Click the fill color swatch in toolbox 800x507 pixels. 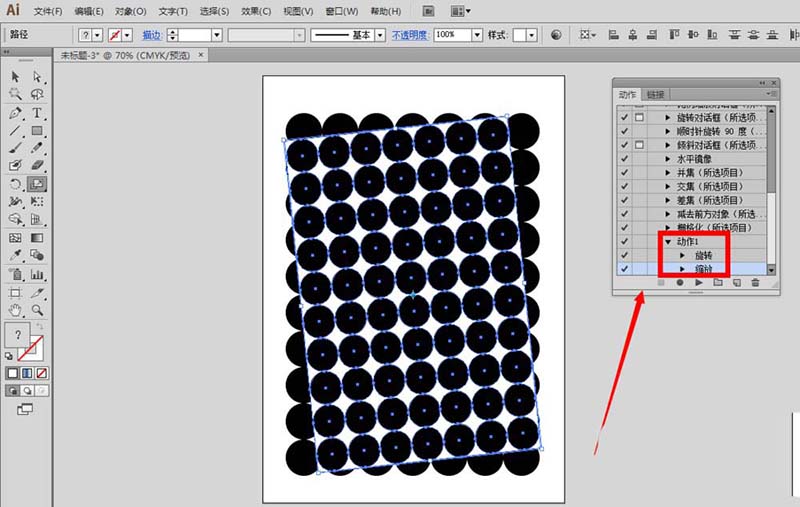pos(16,336)
